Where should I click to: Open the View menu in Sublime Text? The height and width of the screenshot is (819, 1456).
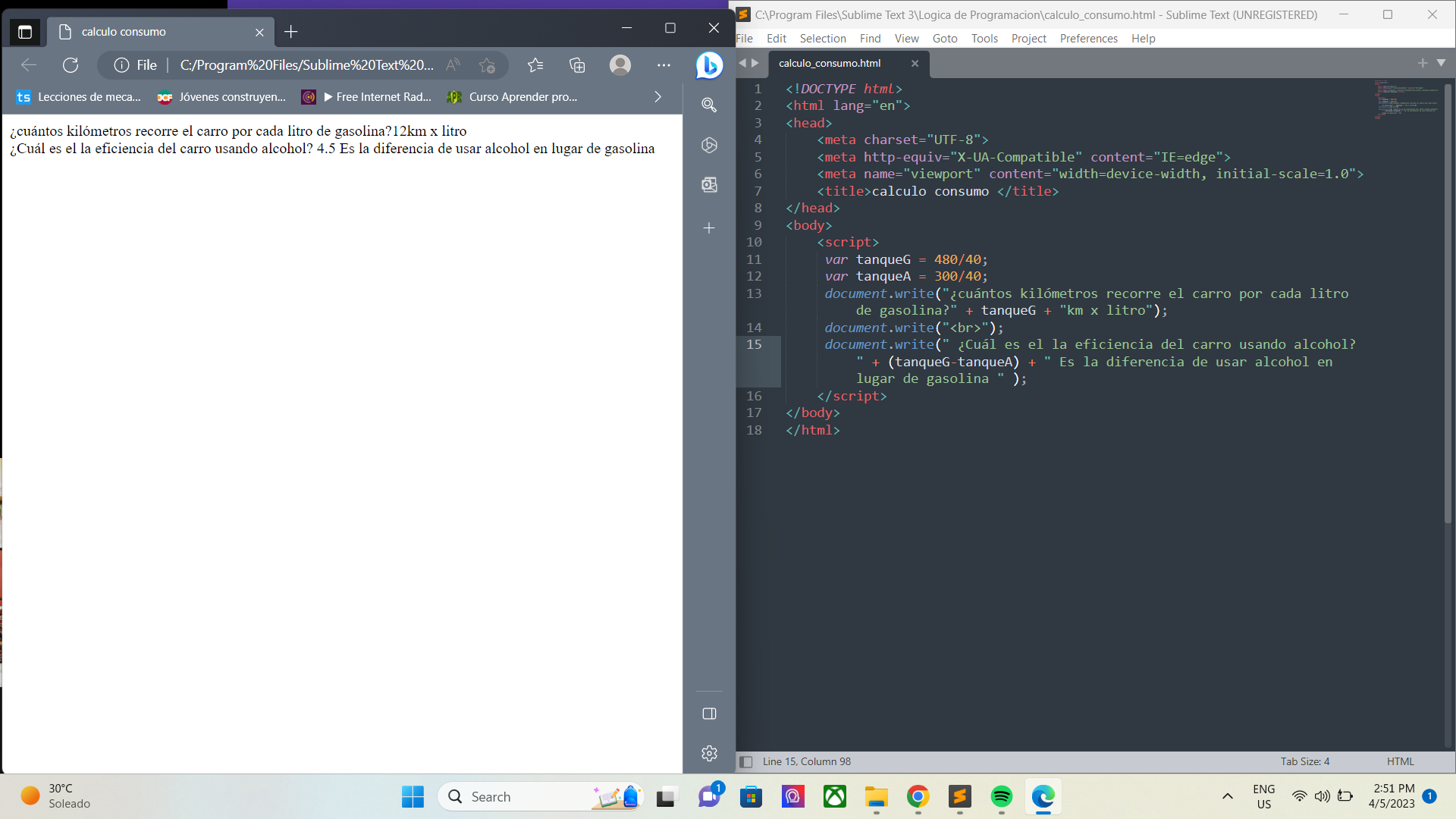coord(906,38)
